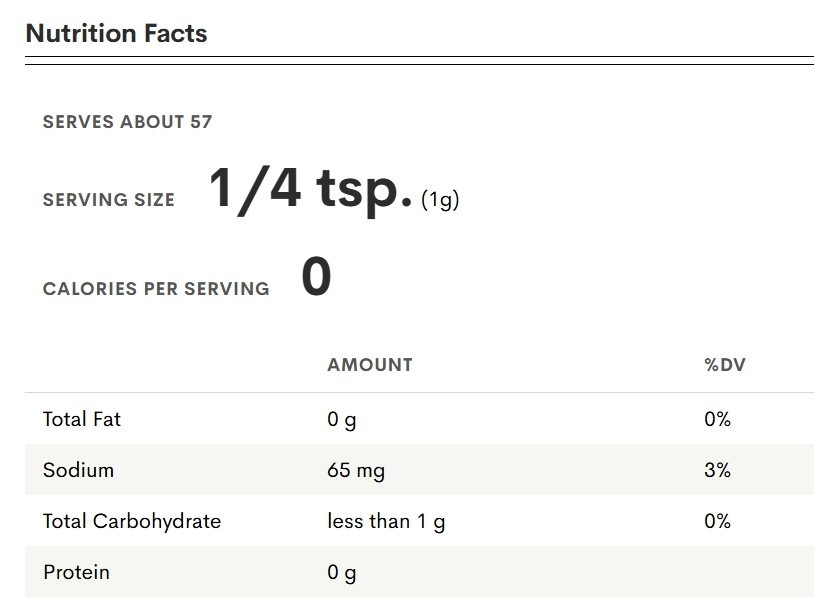Click the (1g) serving weight
This screenshot has height=600, width=825.
tap(440, 200)
